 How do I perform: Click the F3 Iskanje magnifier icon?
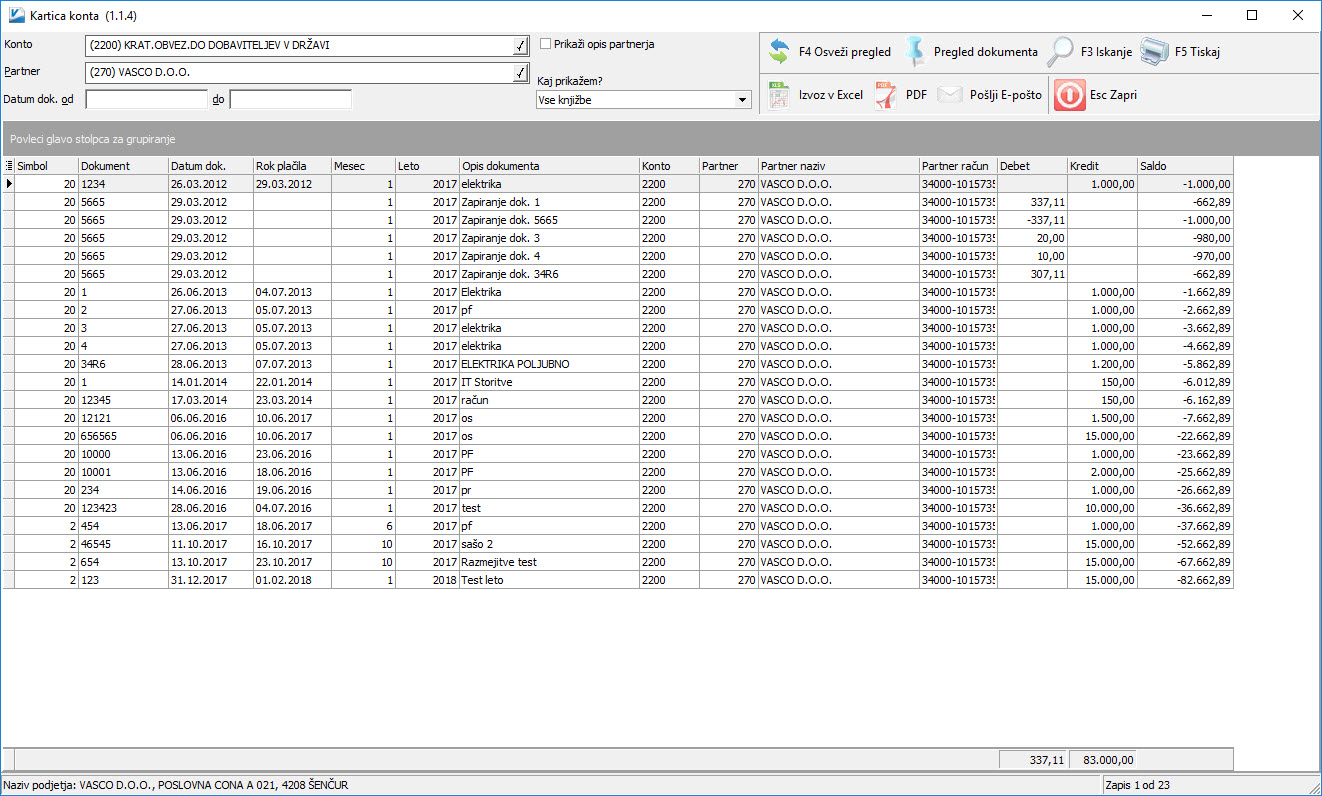[x=1061, y=52]
